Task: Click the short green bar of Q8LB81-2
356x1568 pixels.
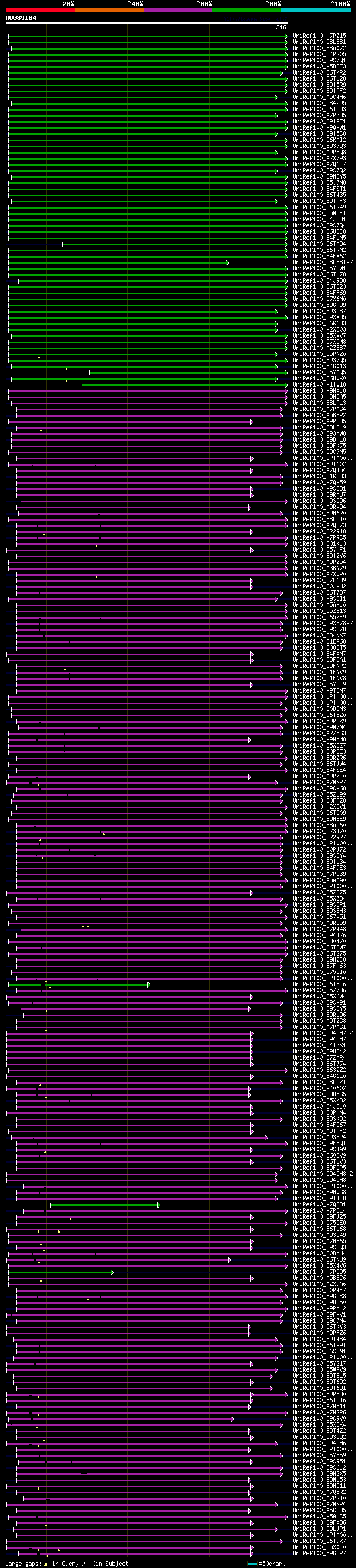Action: pos(118,263)
